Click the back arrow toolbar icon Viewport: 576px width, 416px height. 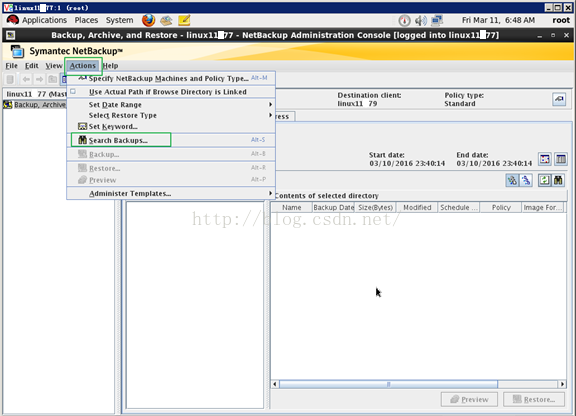coord(26,79)
